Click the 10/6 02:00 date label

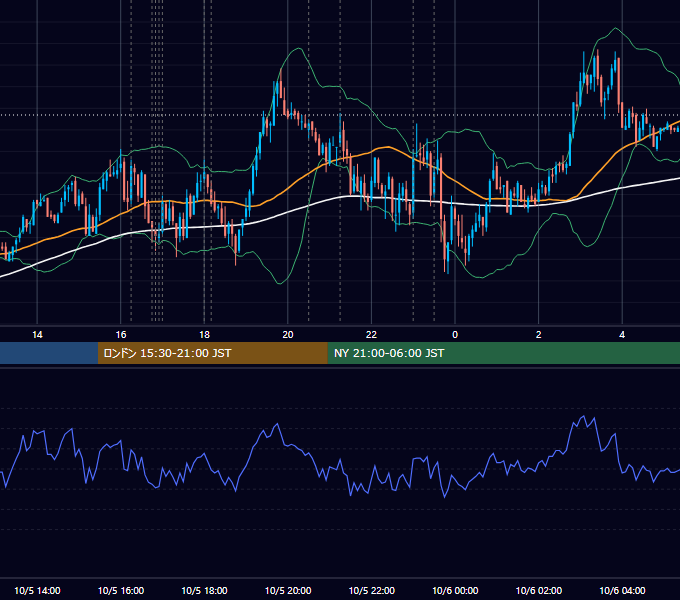(x=539, y=590)
